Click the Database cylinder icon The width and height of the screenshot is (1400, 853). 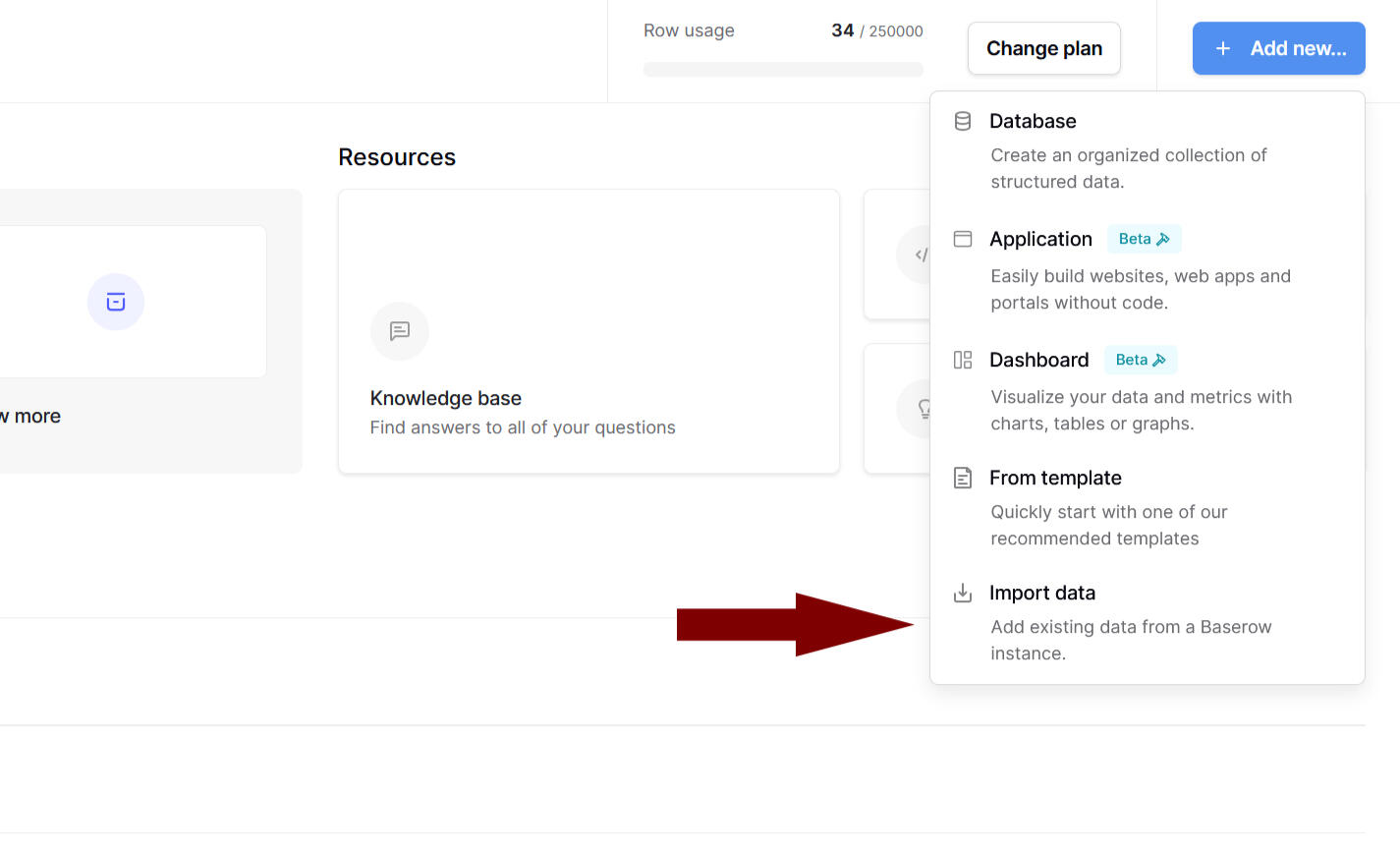(963, 121)
